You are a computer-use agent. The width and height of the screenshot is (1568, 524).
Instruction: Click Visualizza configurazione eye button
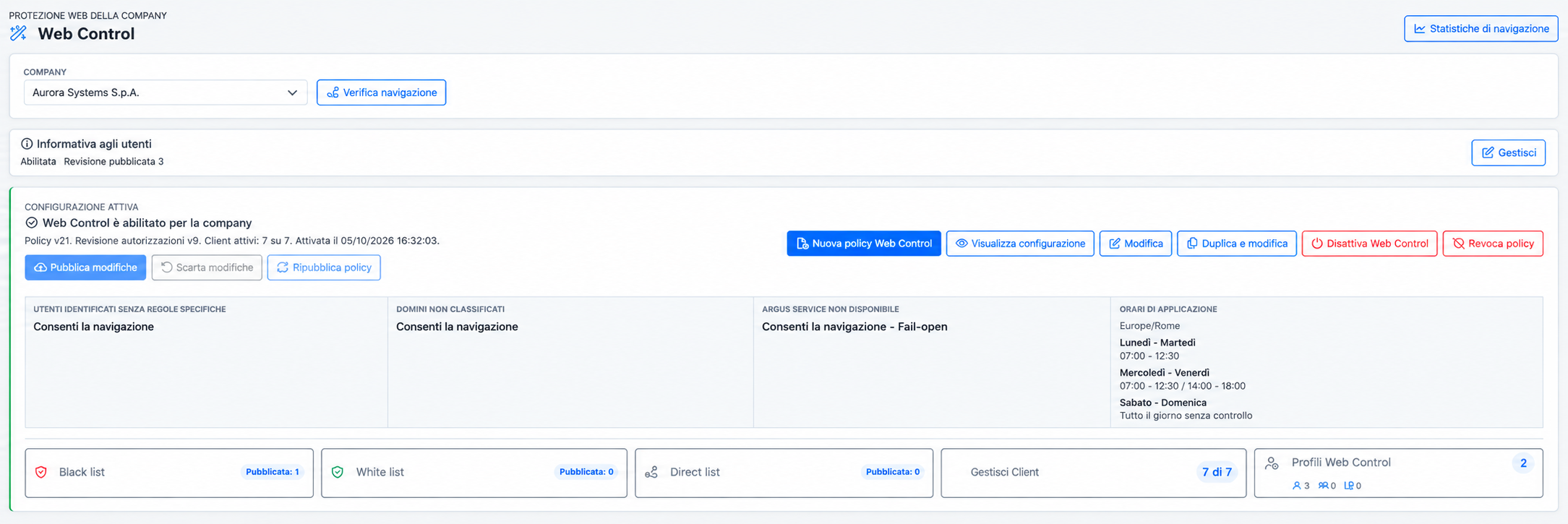click(1020, 244)
